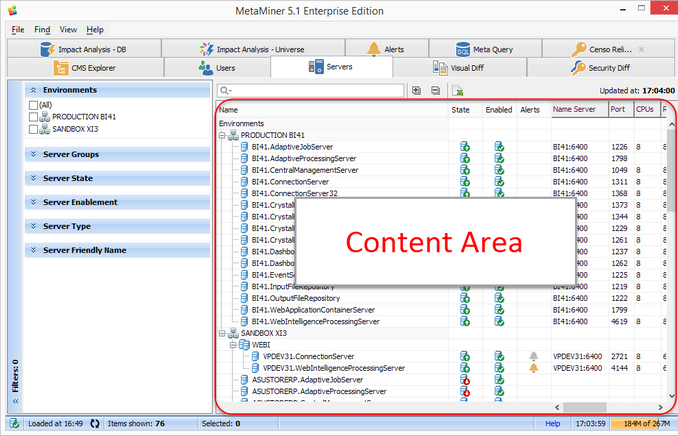The width and height of the screenshot is (678, 436).
Task: Click the horizontal scrollbar thumb
Action: [584, 407]
